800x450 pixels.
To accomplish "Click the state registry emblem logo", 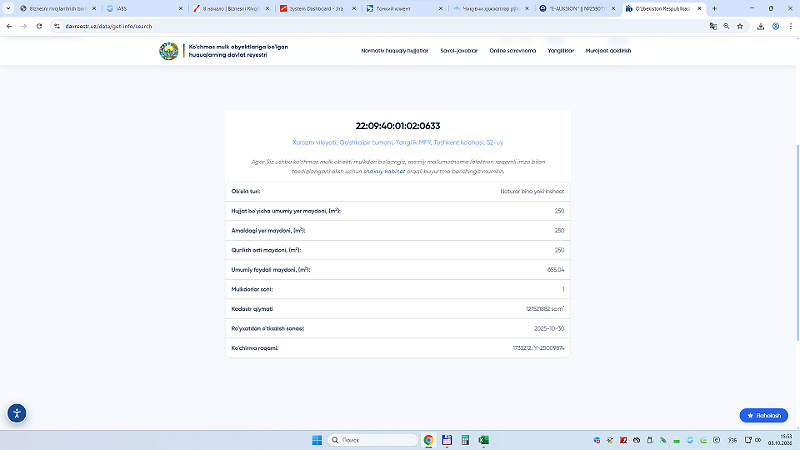I will (x=168, y=51).
